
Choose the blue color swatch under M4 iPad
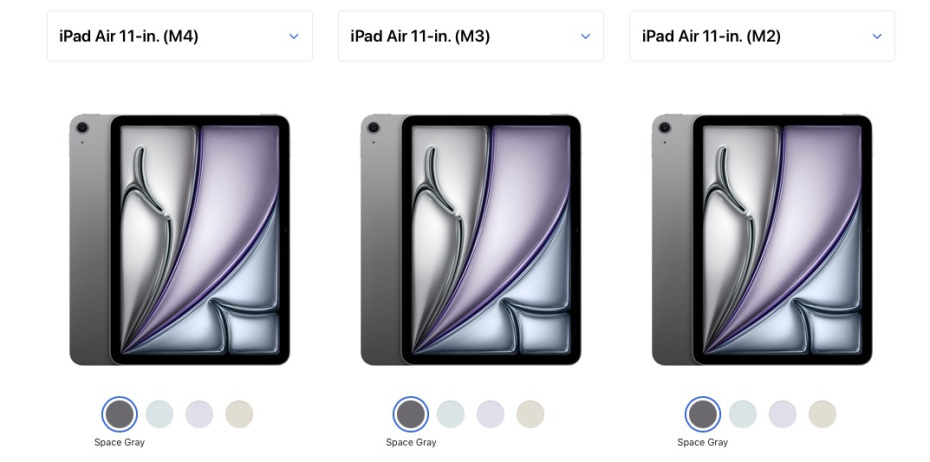pyautogui.click(x=160, y=414)
